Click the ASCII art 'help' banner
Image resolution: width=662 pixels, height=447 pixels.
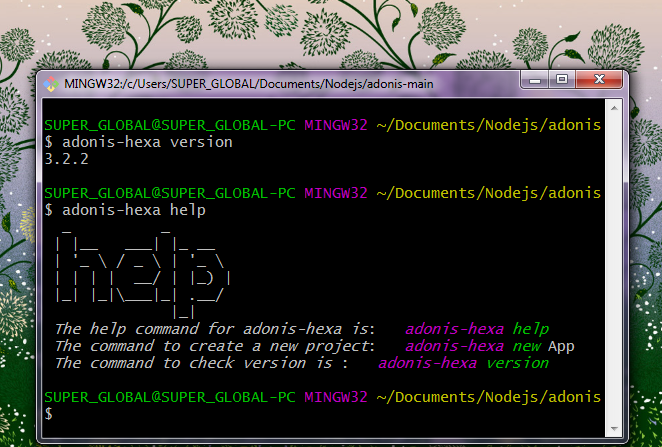[x=143, y=274]
